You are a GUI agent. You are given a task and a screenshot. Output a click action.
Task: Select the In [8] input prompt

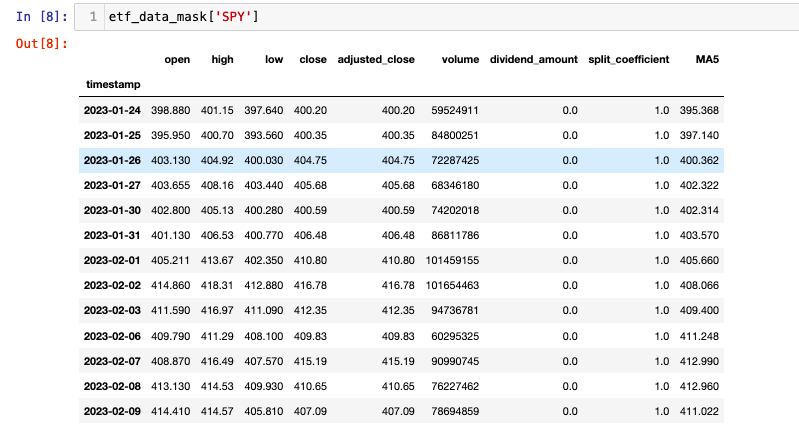41,17
